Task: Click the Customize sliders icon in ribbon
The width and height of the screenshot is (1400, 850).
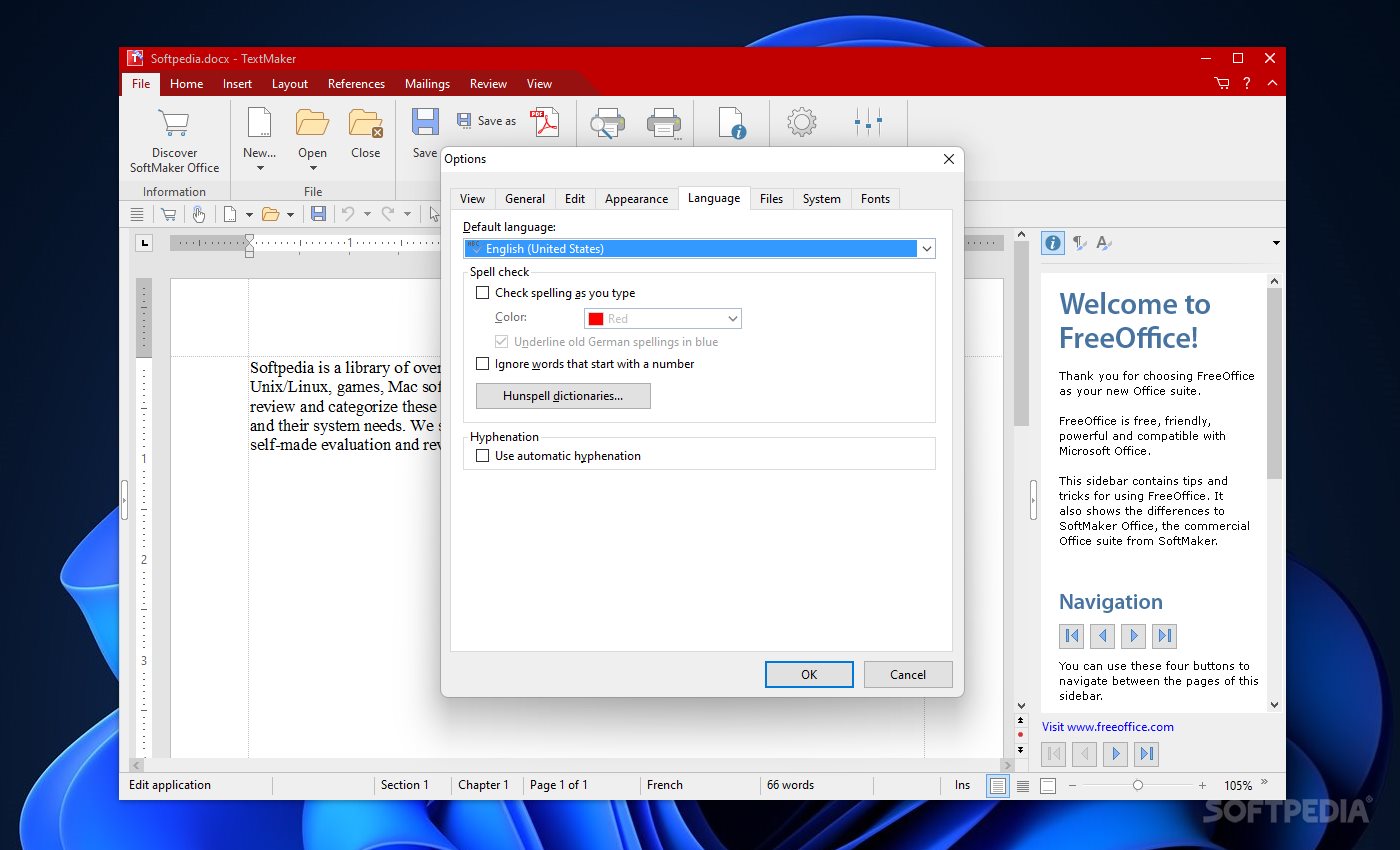Action: [x=868, y=123]
